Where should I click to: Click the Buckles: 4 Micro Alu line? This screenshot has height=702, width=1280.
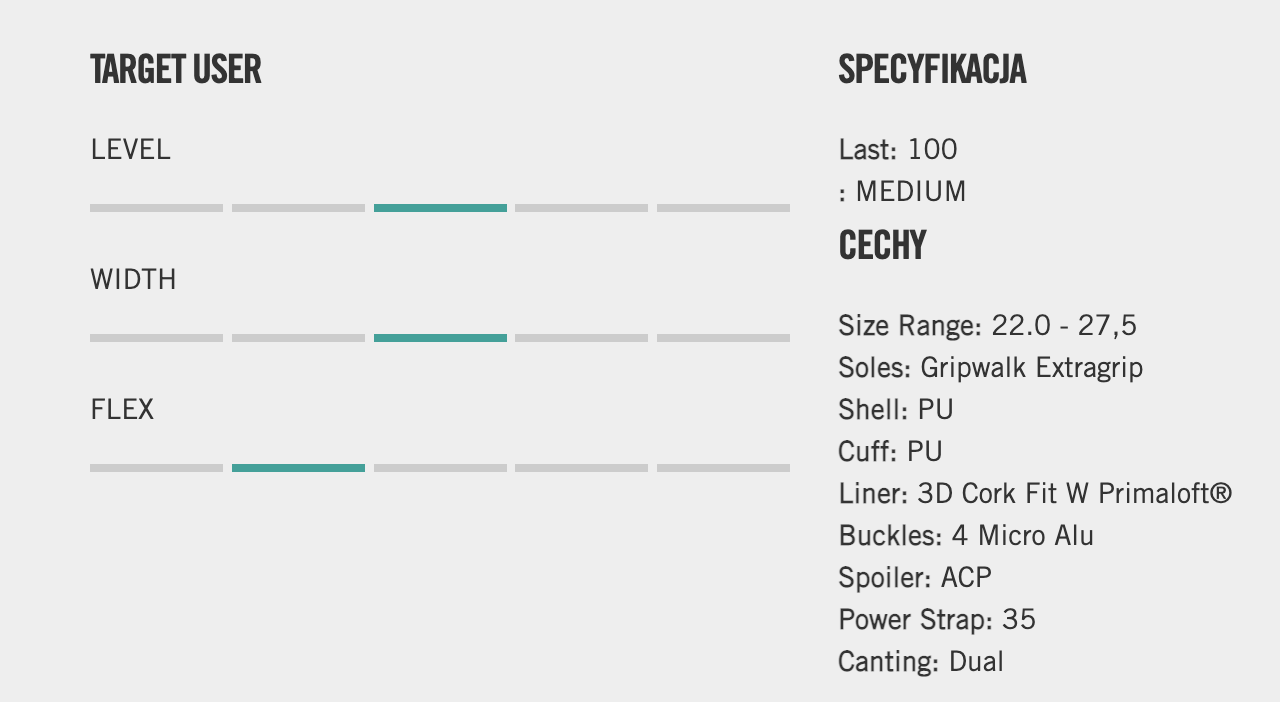[x=966, y=536]
